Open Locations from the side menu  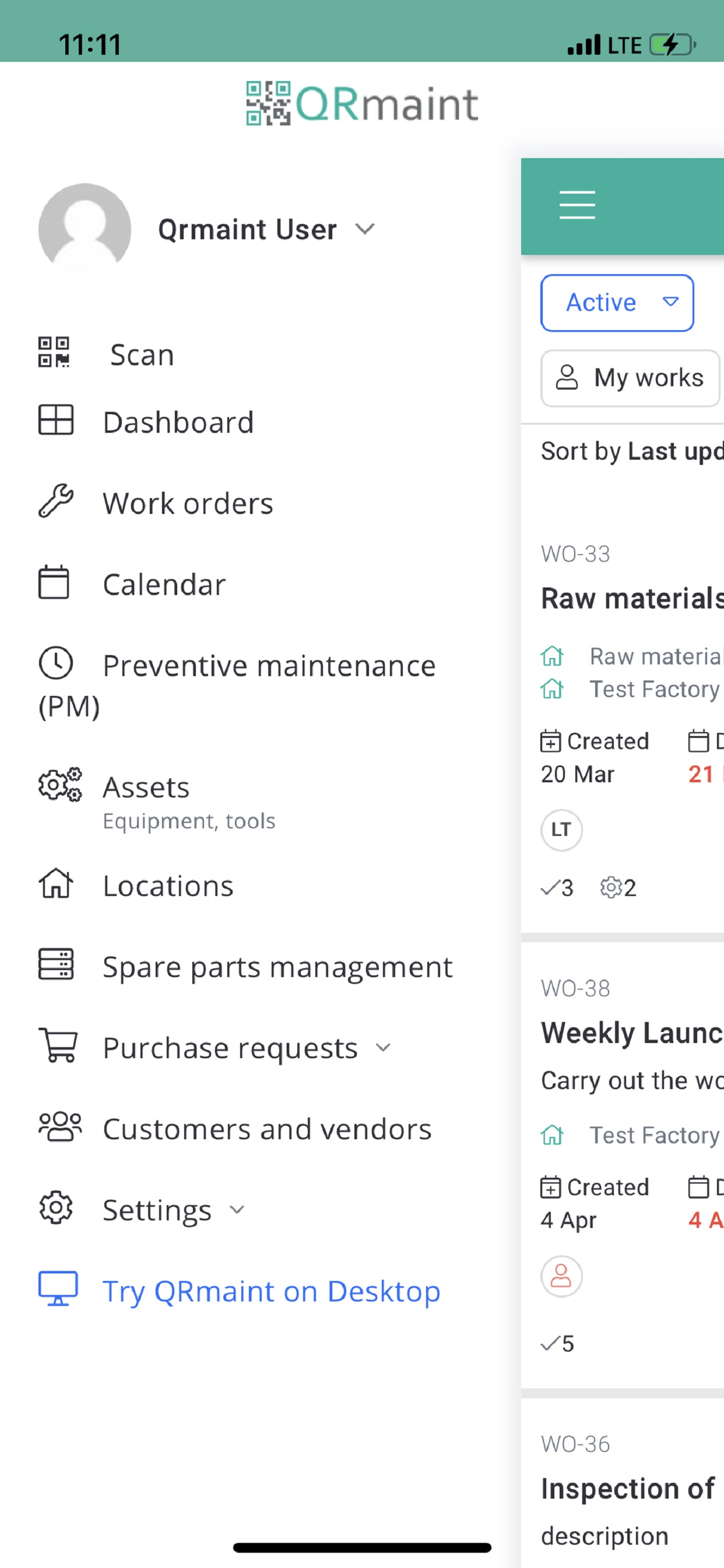point(168,885)
